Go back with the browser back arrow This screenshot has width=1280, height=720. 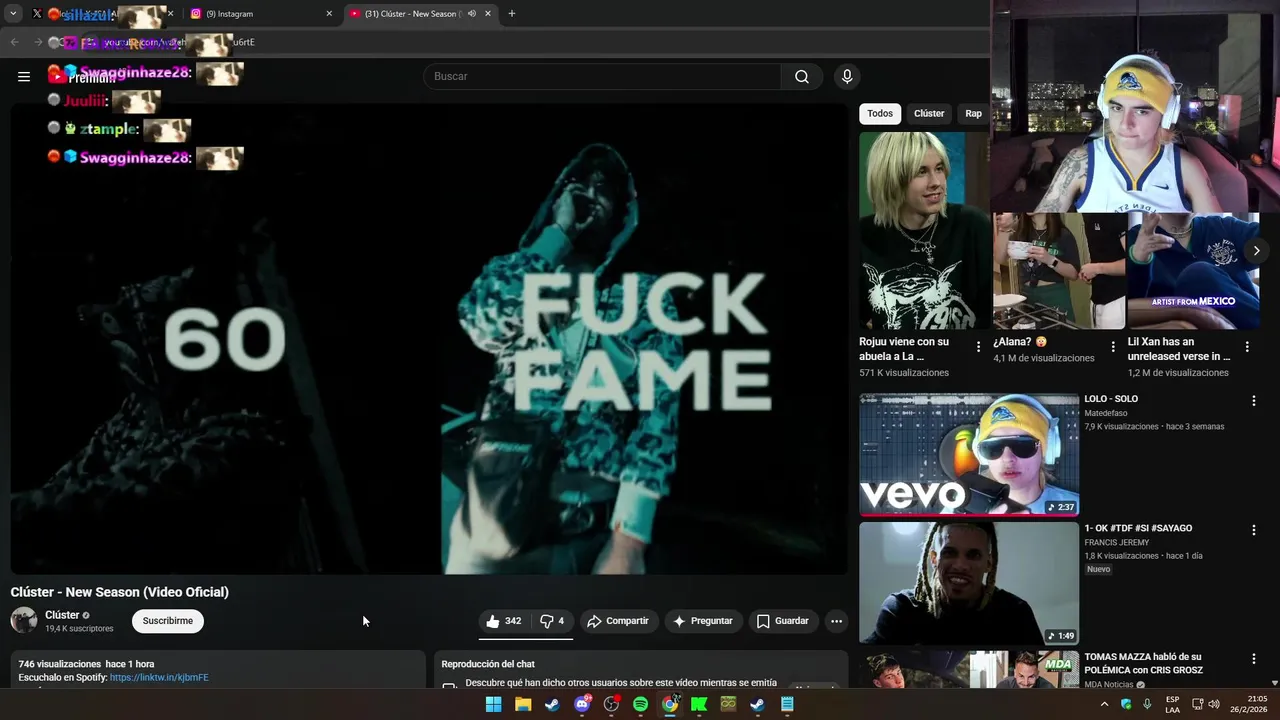[x=14, y=42]
